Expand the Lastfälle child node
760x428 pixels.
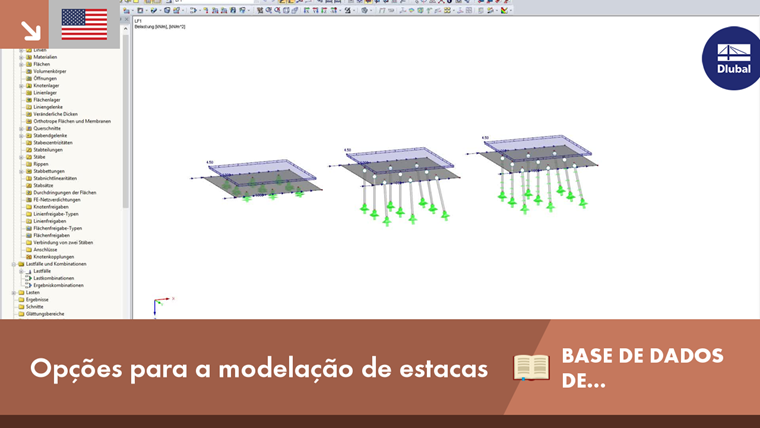click(x=21, y=271)
